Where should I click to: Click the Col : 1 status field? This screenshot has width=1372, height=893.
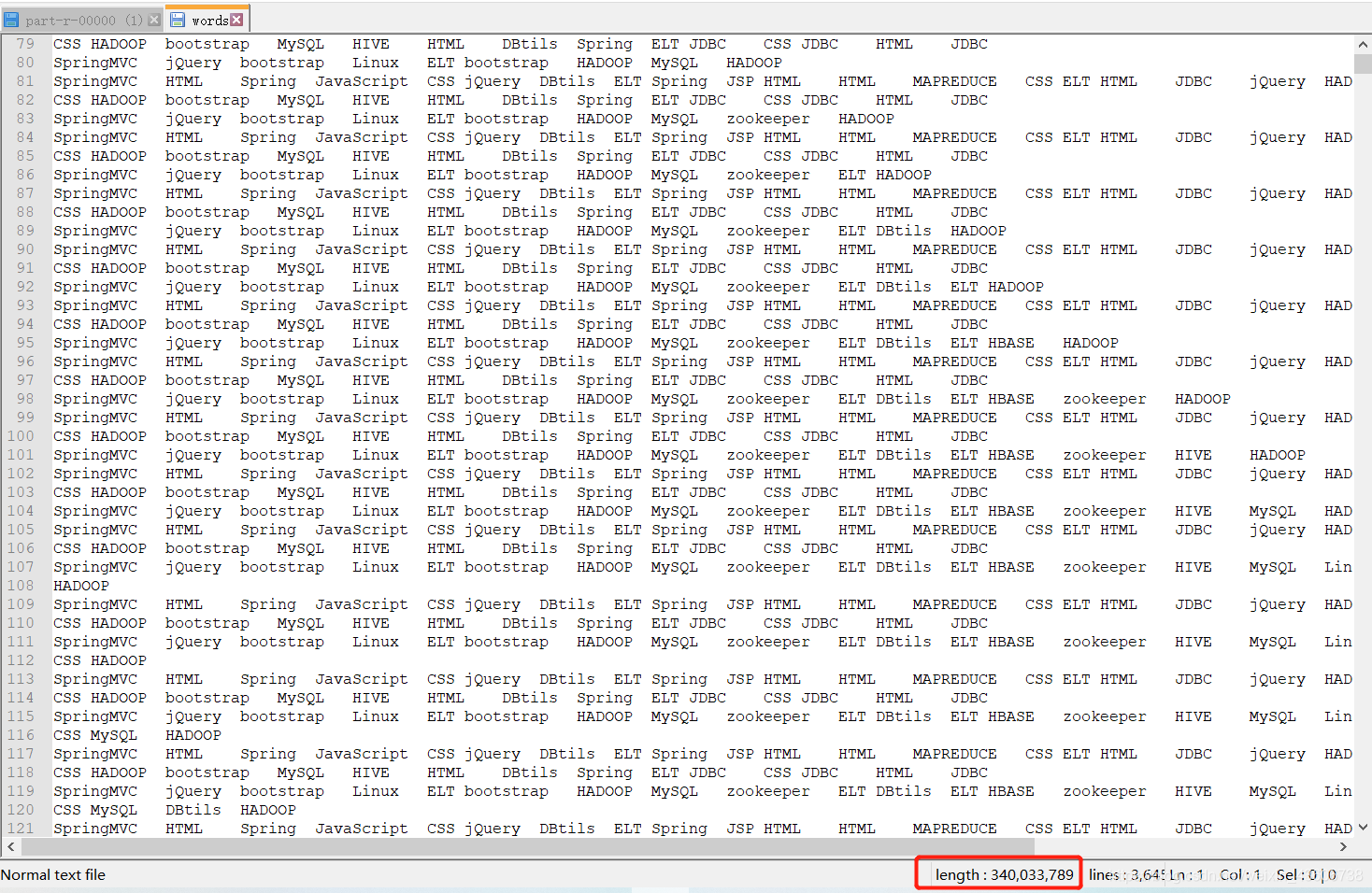(x=1240, y=875)
